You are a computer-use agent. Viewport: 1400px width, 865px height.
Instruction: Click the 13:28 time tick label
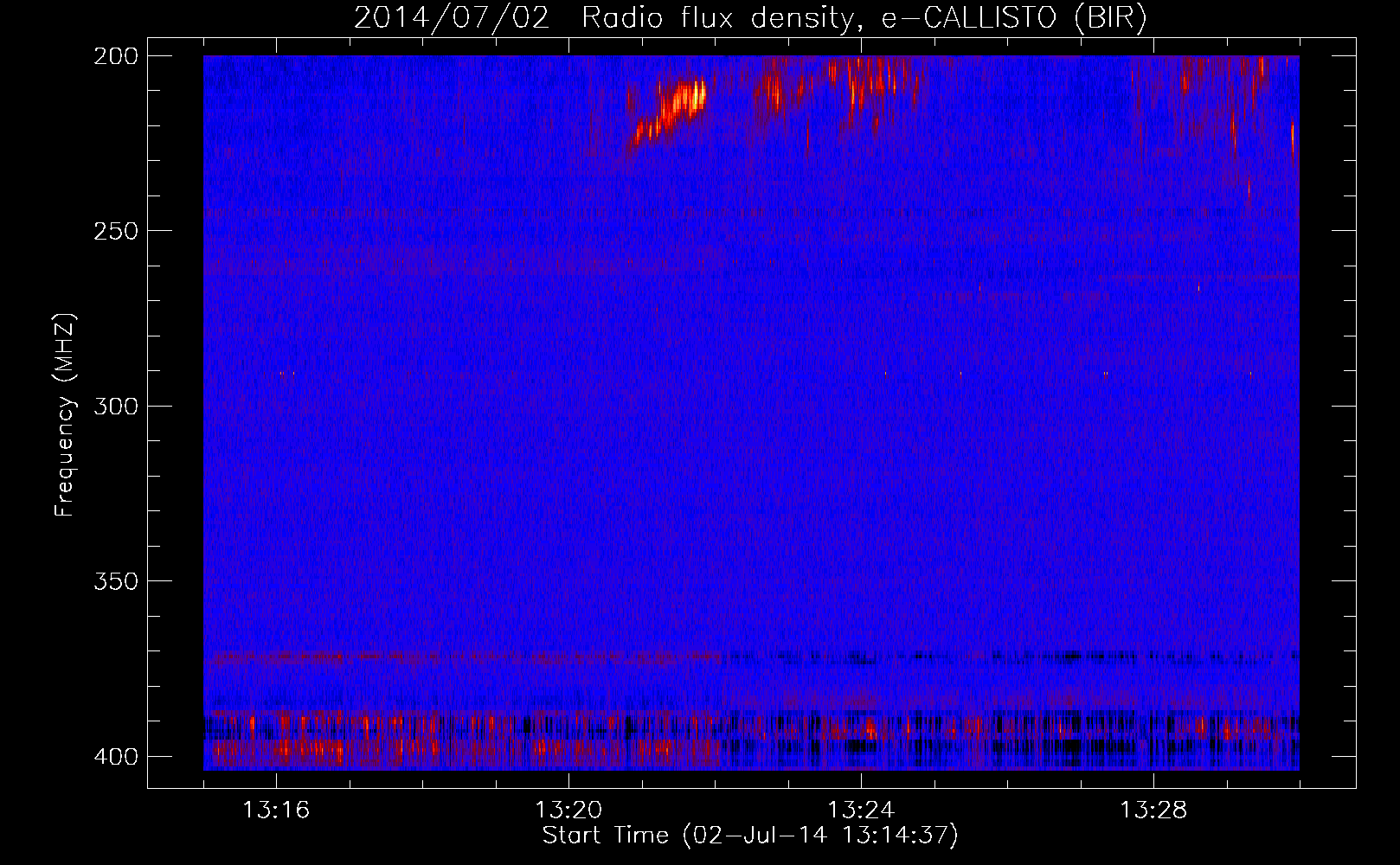pos(1153,811)
